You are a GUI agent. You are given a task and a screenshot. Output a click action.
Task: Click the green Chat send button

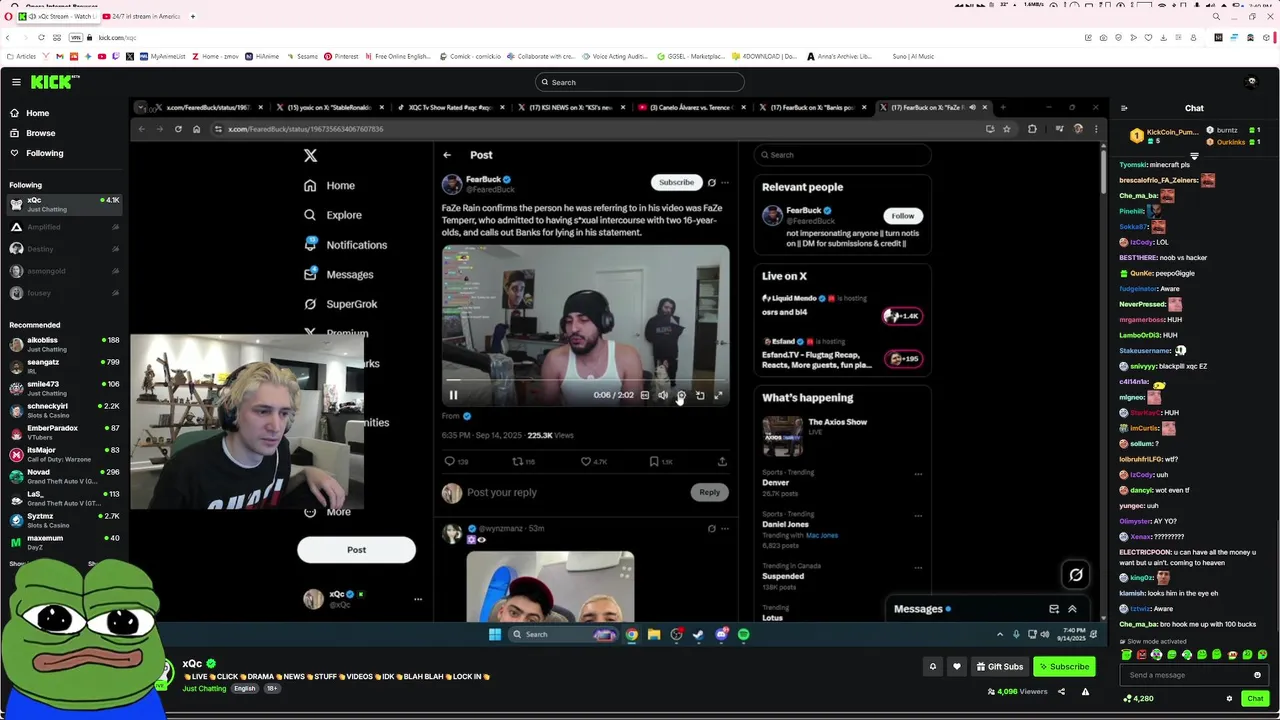click(1255, 699)
